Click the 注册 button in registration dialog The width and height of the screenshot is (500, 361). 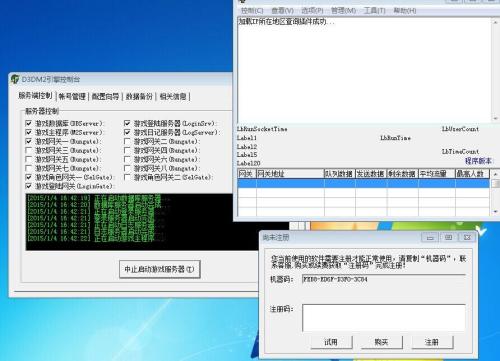(432, 342)
